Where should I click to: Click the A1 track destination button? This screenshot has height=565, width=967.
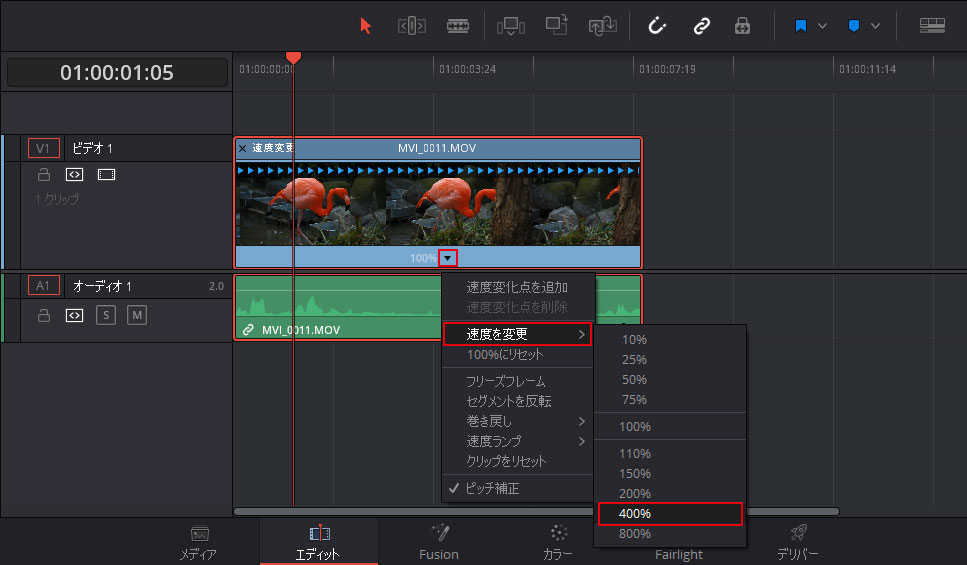[x=43, y=286]
